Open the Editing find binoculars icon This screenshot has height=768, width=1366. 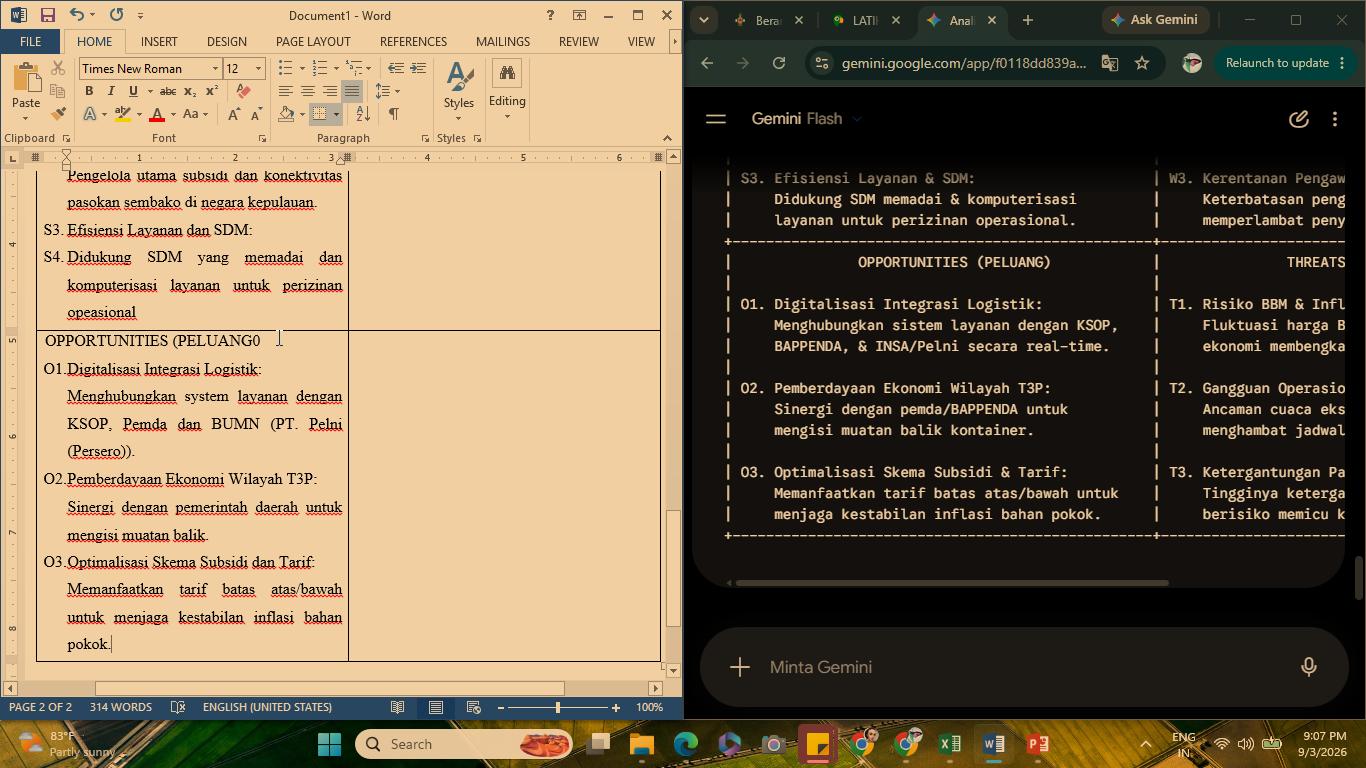507,74
